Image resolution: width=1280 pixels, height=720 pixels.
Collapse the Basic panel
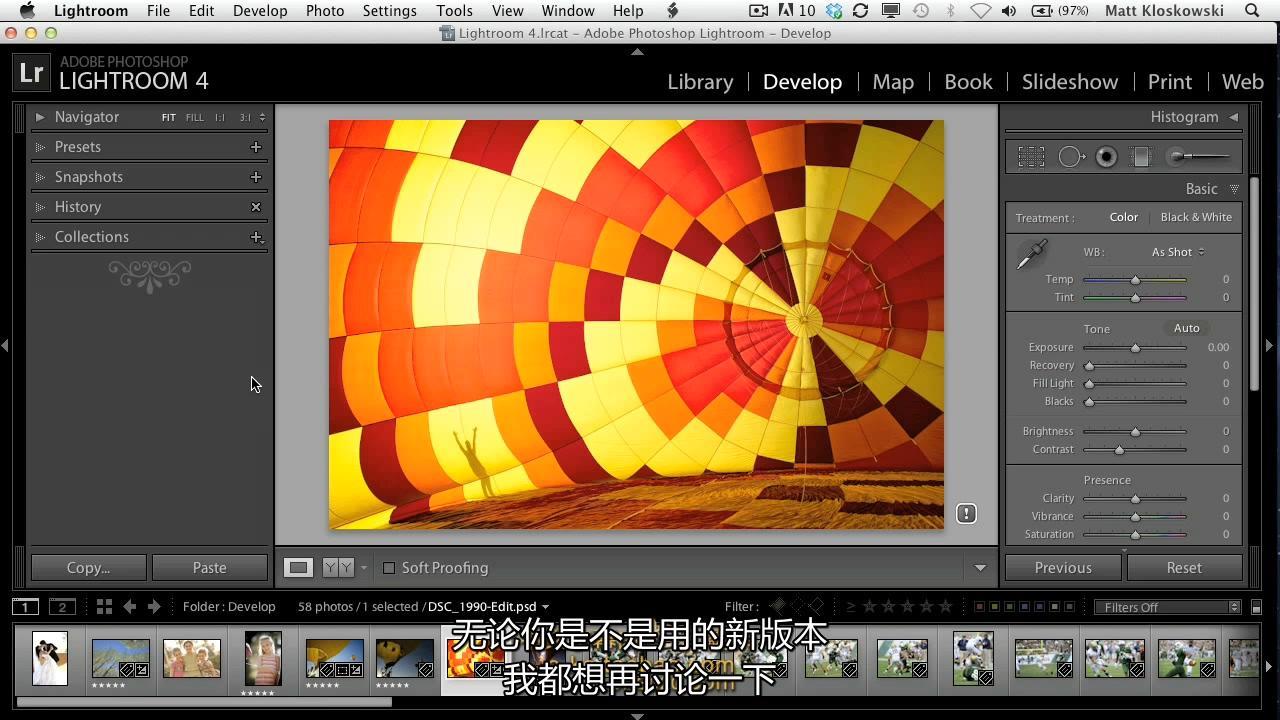tap(1234, 189)
